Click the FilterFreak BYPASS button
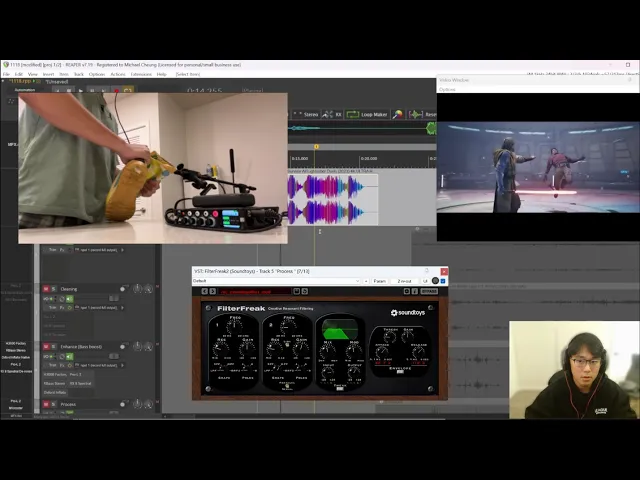The height and width of the screenshot is (480, 640). [429, 291]
